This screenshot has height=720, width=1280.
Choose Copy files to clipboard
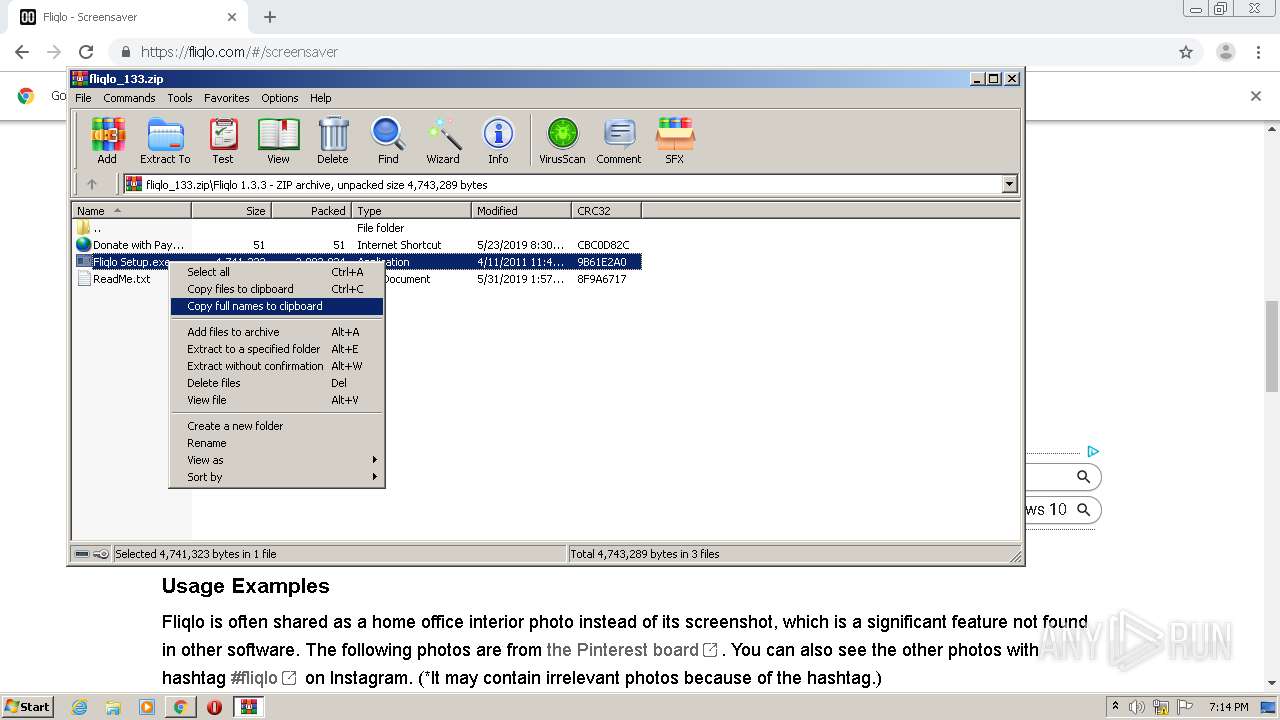coord(277,289)
